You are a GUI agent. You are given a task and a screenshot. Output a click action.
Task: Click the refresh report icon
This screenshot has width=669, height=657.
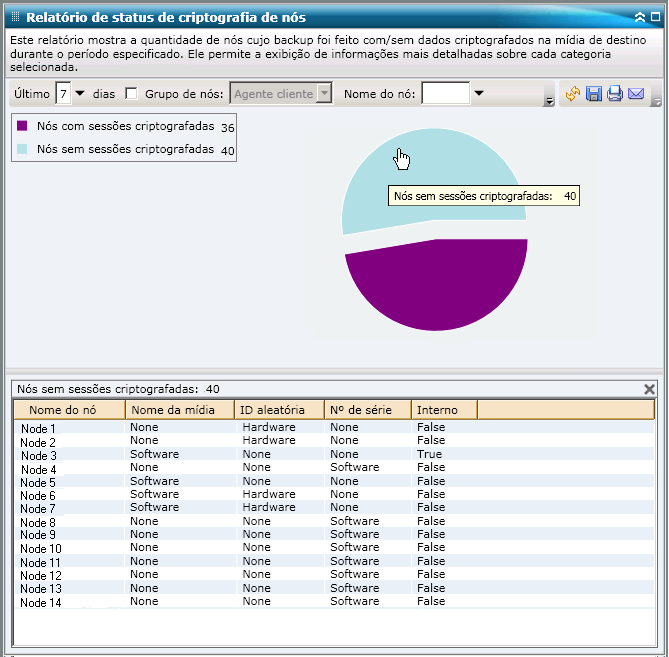point(572,94)
